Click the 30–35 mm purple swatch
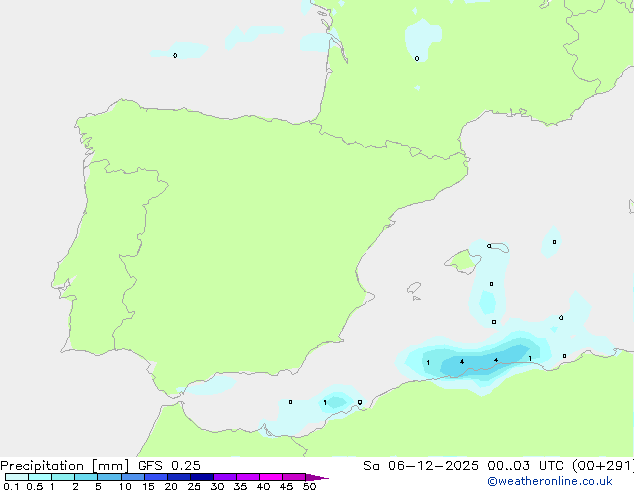Image resolution: width=634 pixels, height=490 pixels. (225, 477)
